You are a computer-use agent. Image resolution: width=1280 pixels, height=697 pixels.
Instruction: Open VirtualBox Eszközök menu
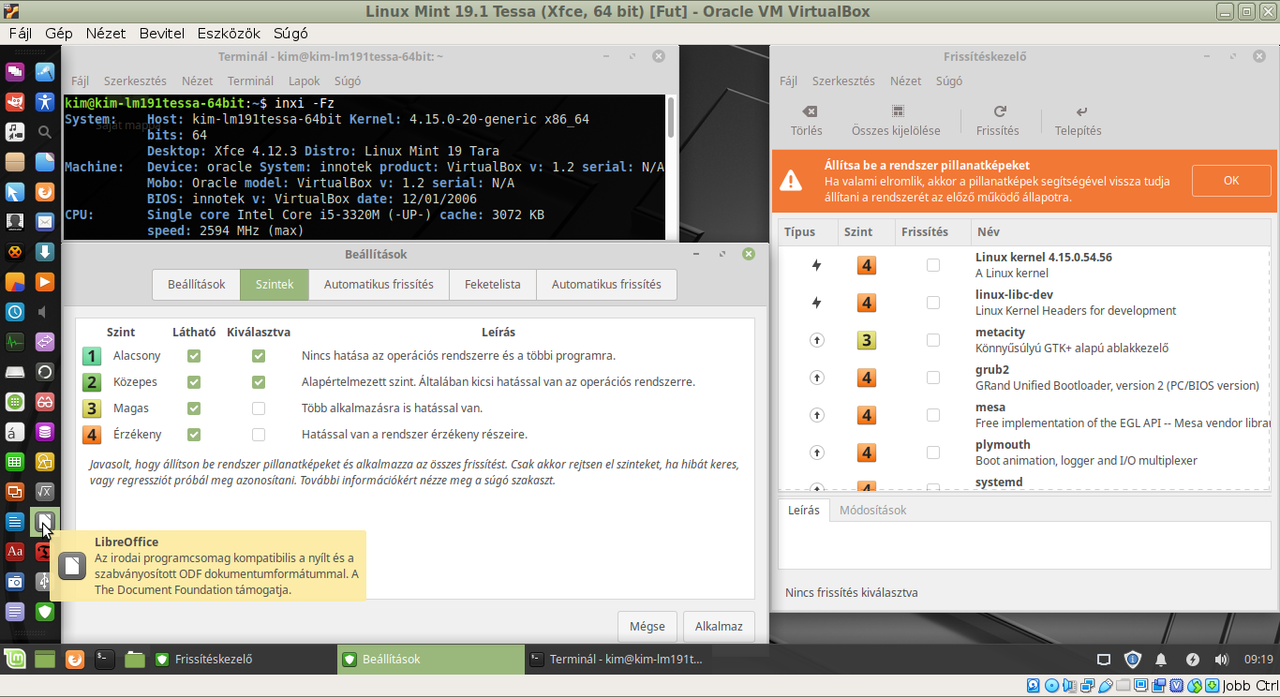229,33
